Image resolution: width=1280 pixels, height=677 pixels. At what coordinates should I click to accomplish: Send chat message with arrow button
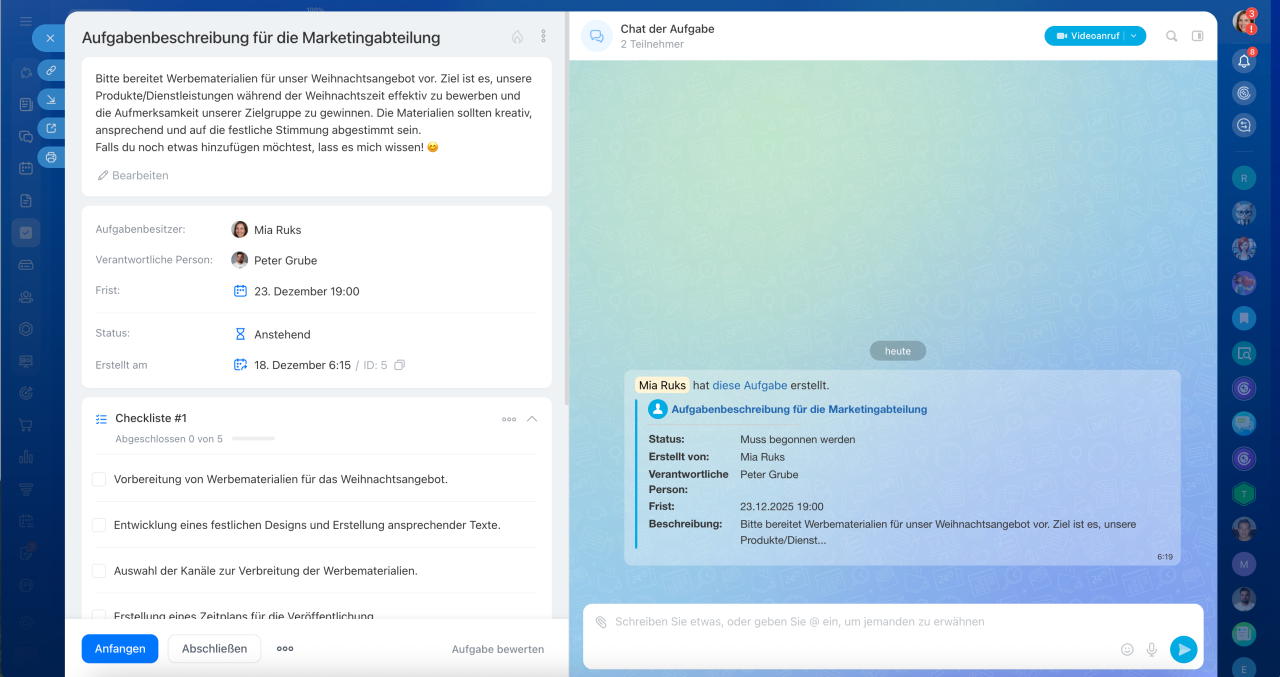1184,649
